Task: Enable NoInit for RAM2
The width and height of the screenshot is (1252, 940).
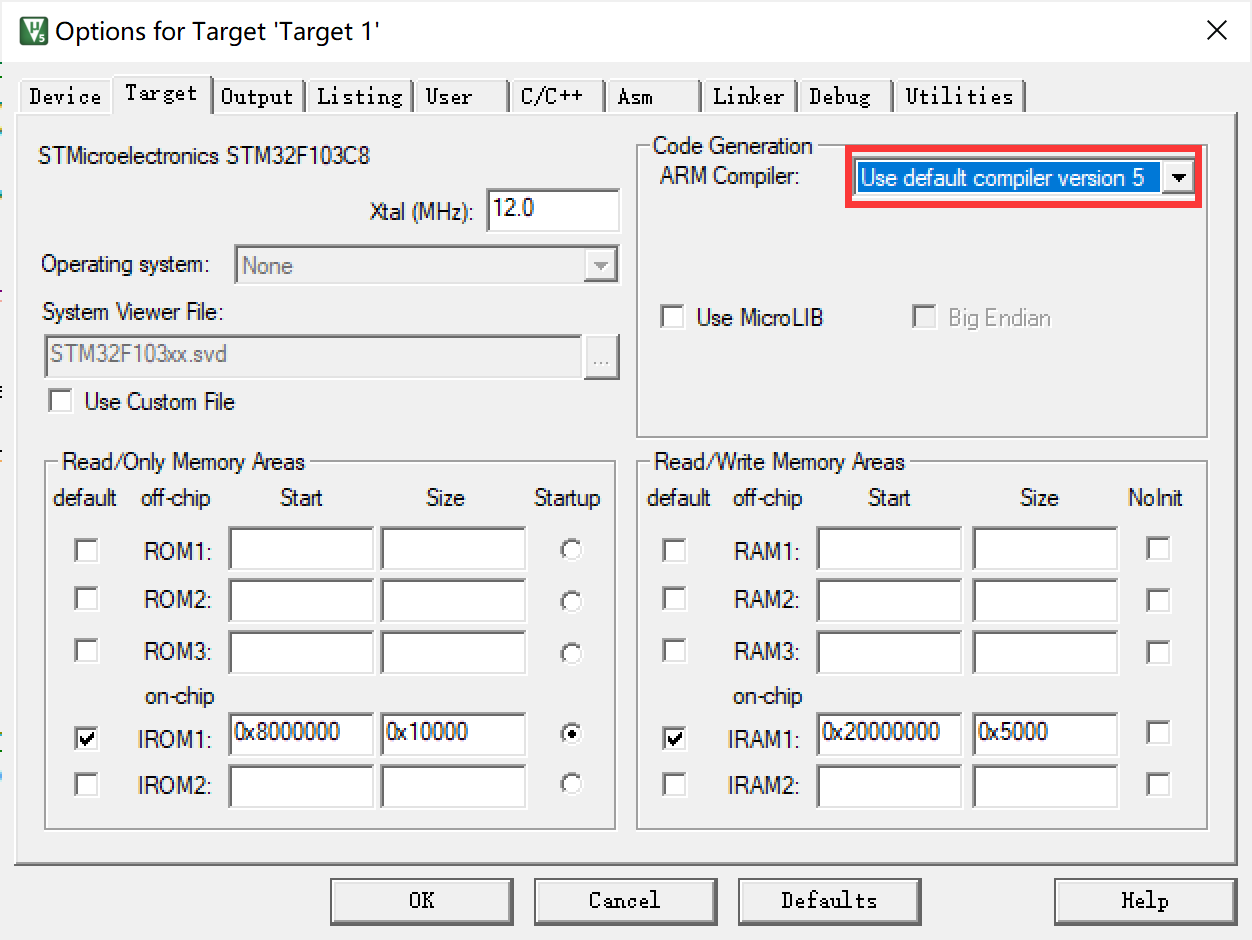Action: [1158, 600]
